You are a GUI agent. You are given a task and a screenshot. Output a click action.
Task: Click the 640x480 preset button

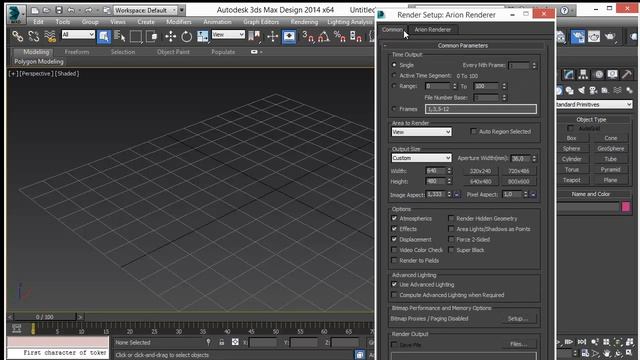click(480, 182)
